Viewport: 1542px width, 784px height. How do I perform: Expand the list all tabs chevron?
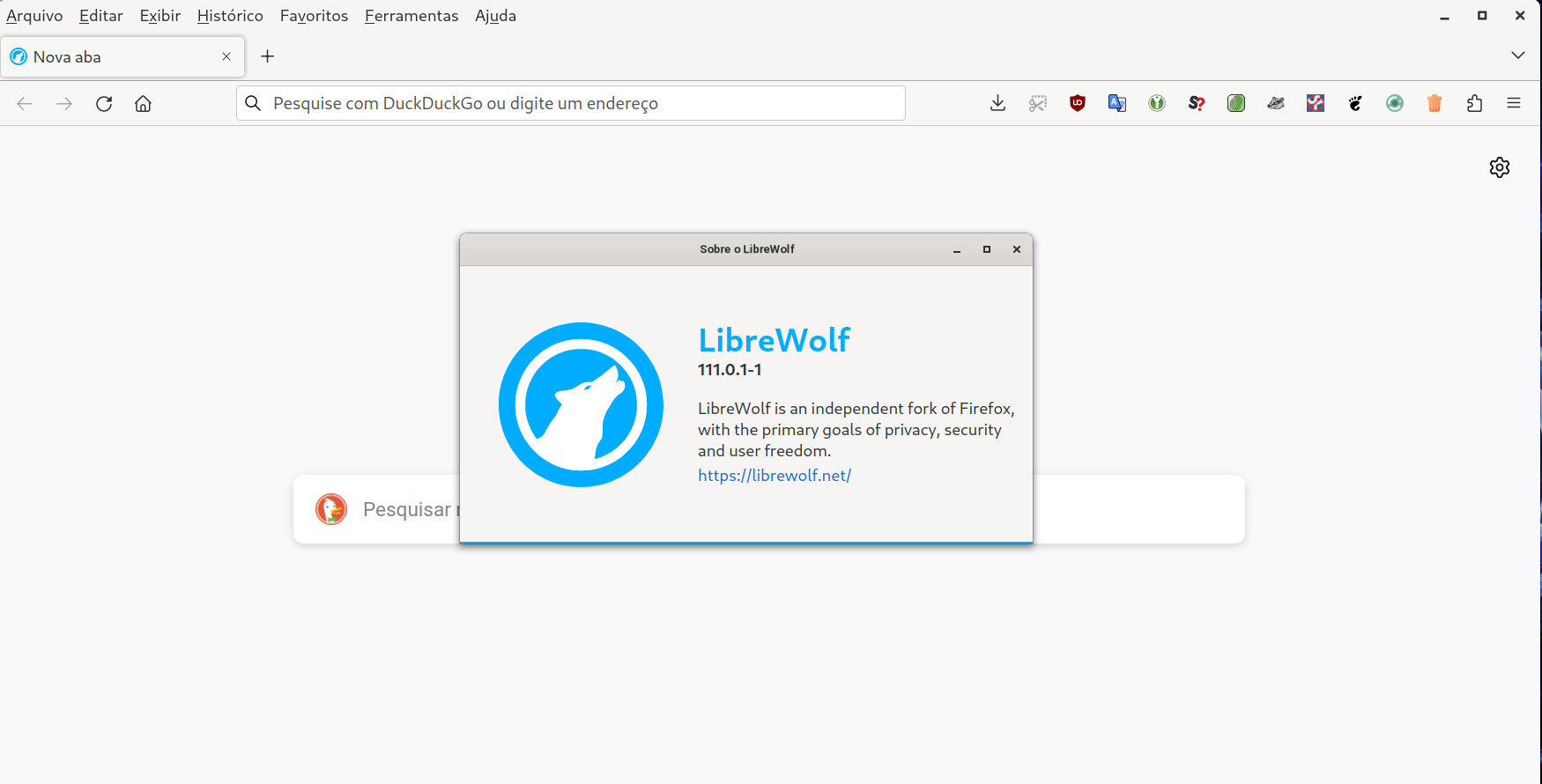coord(1517,55)
